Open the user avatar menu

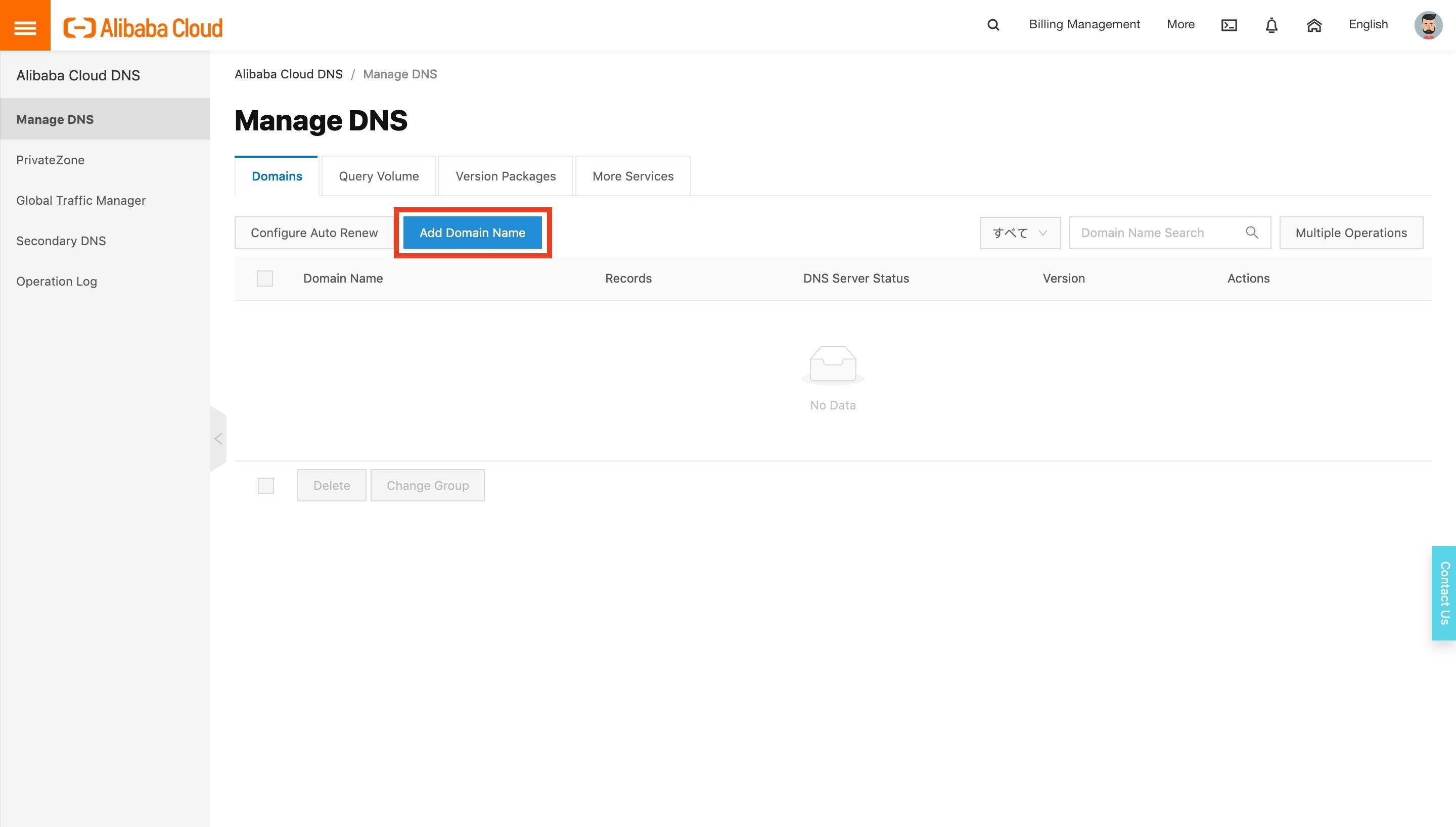click(1428, 26)
